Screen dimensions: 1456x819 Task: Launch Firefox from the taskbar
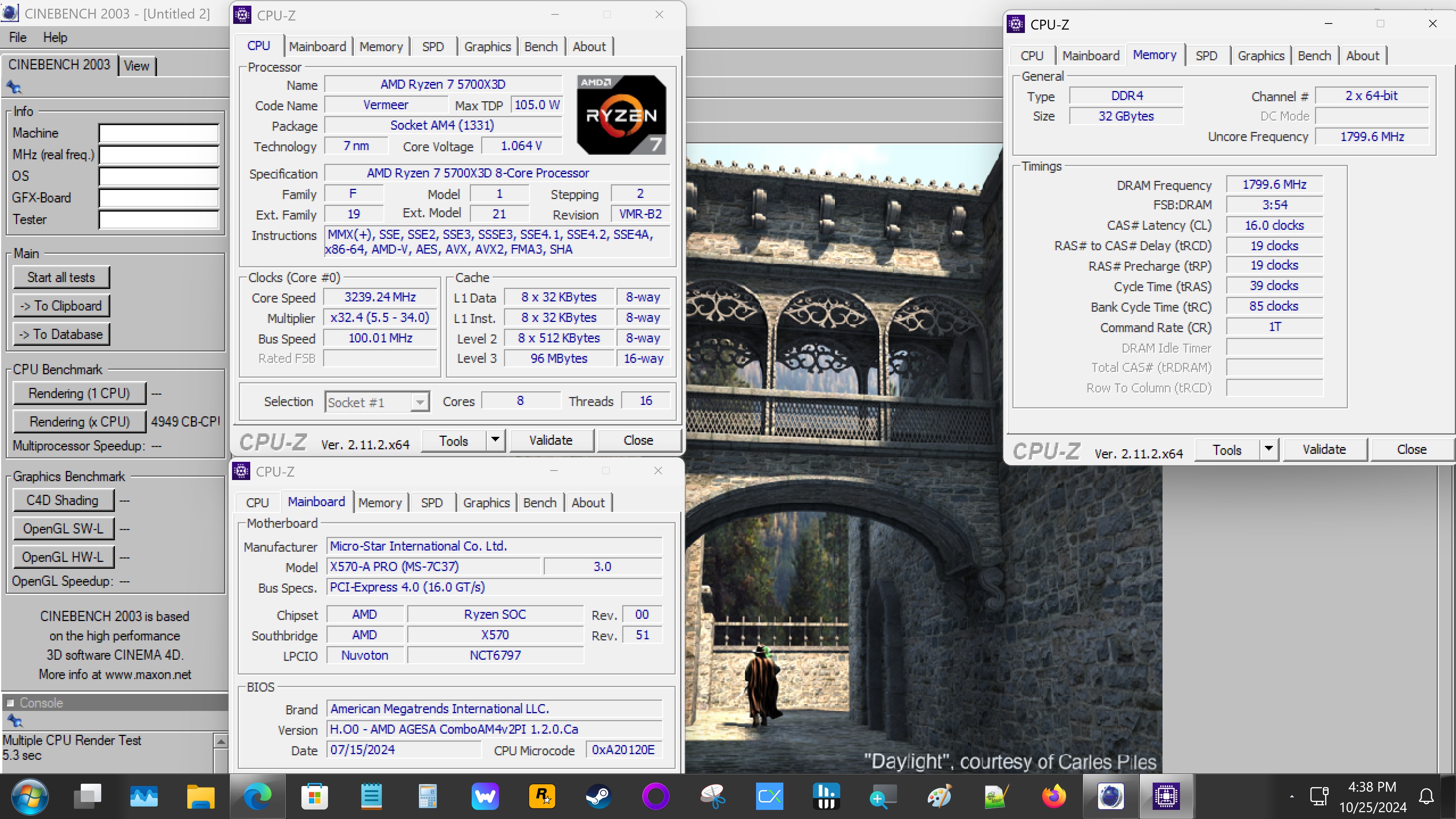[x=1054, y=796]
